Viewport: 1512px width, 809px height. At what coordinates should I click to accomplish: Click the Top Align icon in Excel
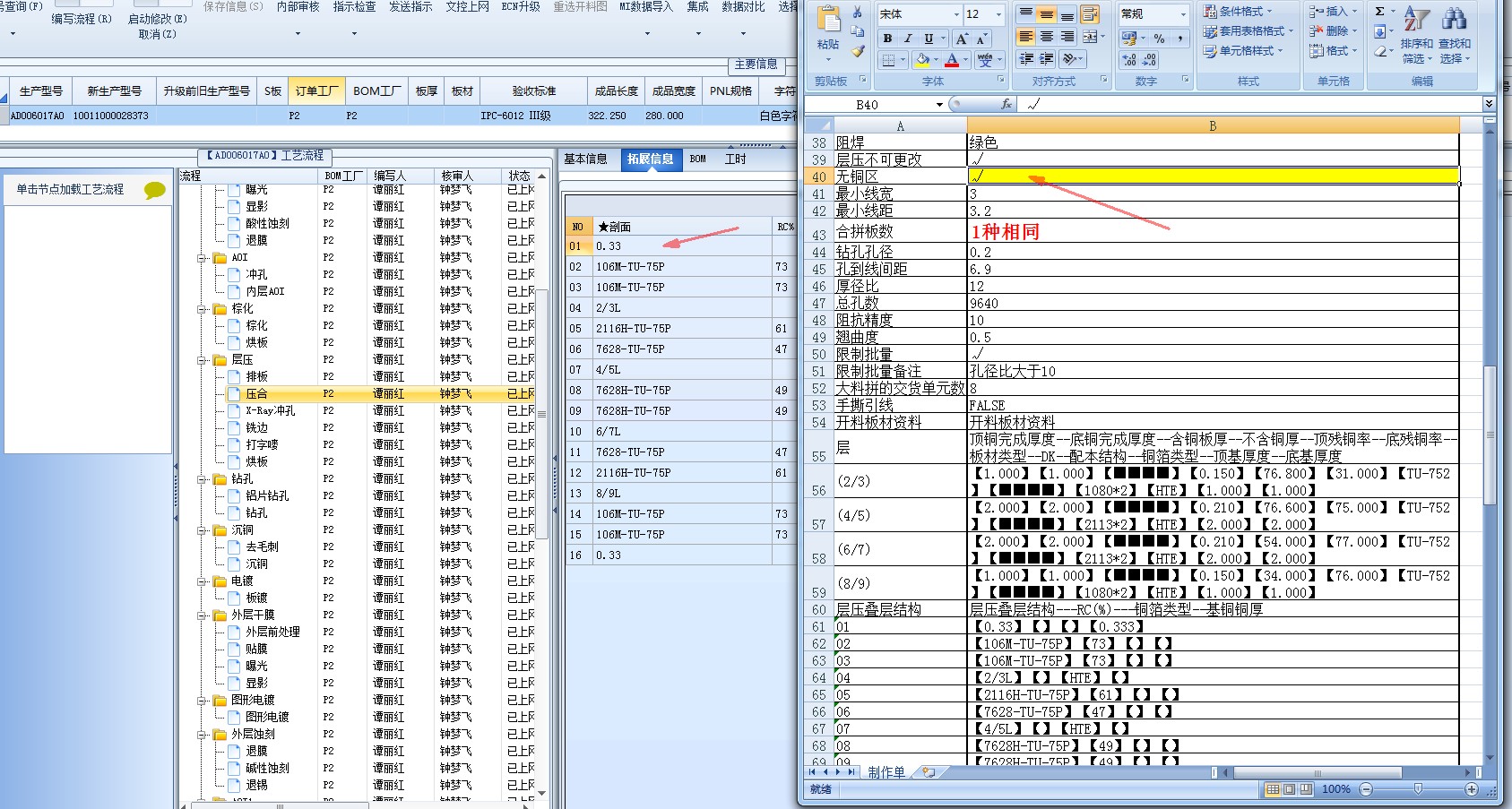point(1026,14)
